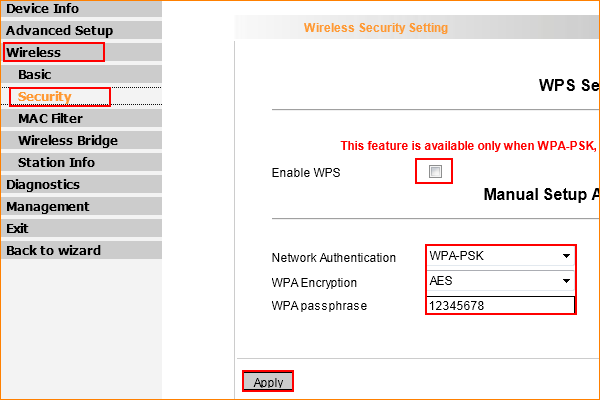The width and height of the screenshot is (600, 400).
Task: Select the Wireless menu item
Action: coord(34,53)
